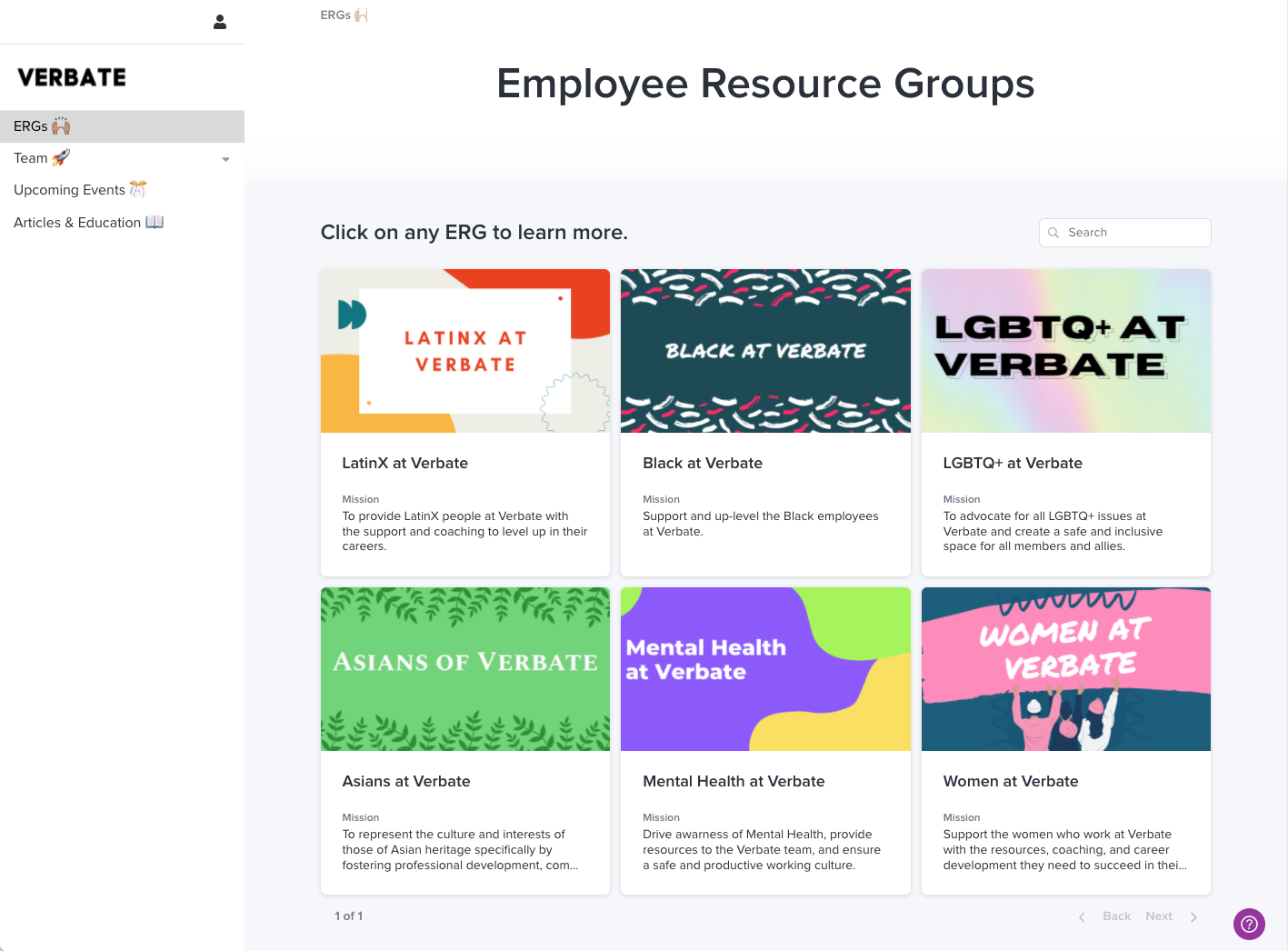Open the user profile icon
This screenshot has width=1288, height=951.
tap(220, 21)
